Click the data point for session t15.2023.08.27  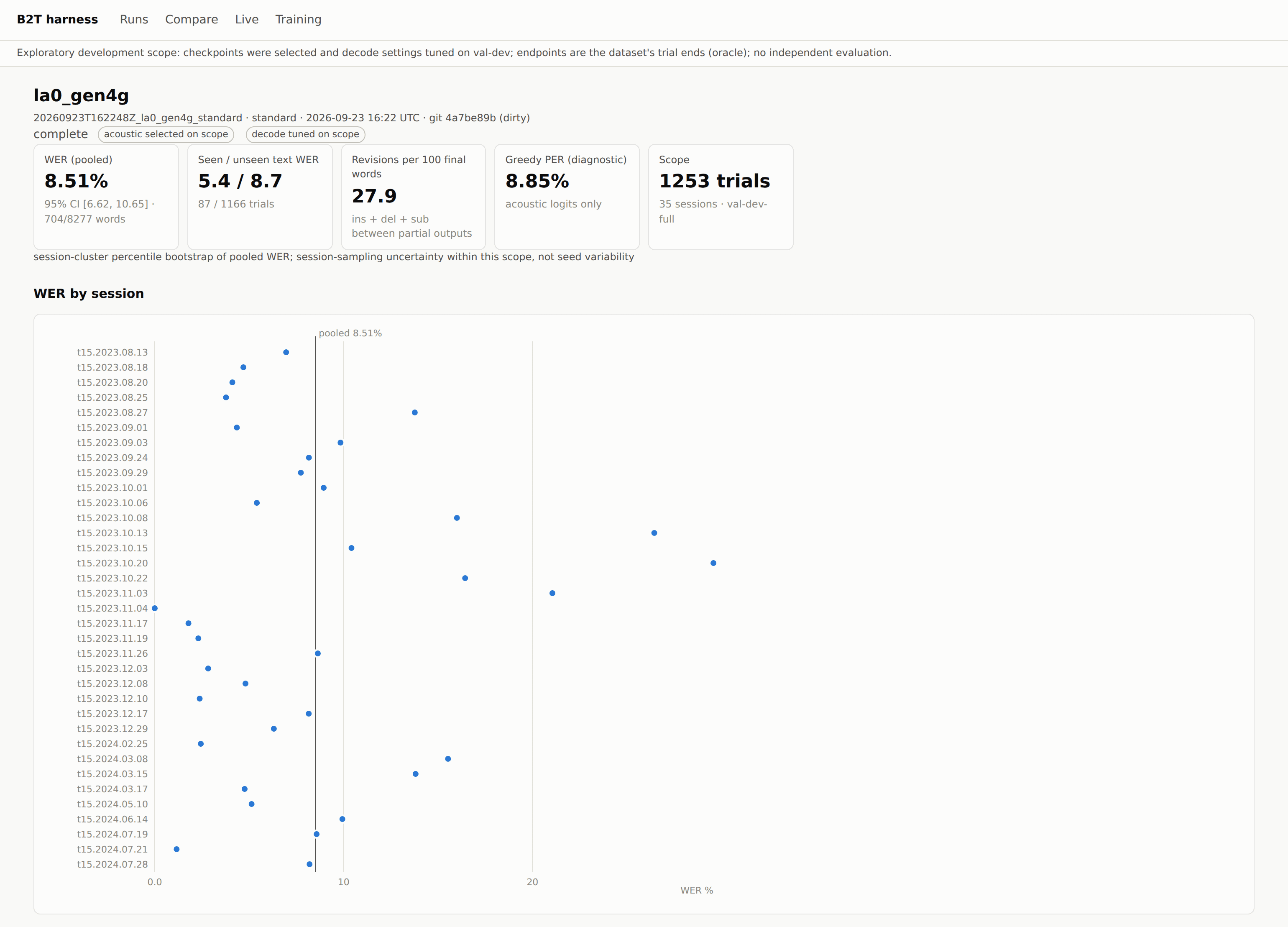tap(414, 412)
